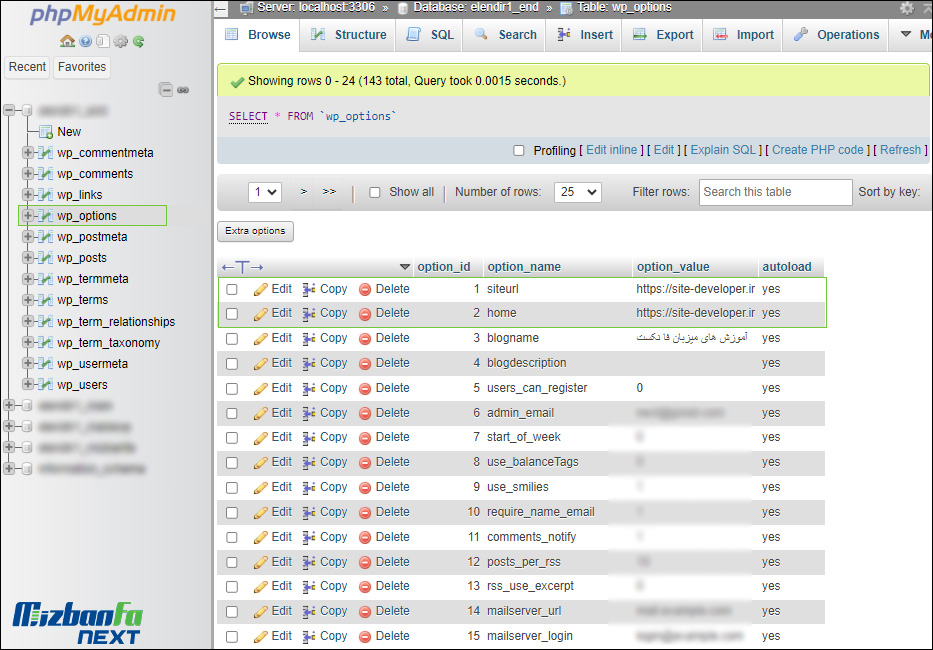Click the red Delete icon for use_smilies row
The image size is (933, 650).
click(365, 488)
